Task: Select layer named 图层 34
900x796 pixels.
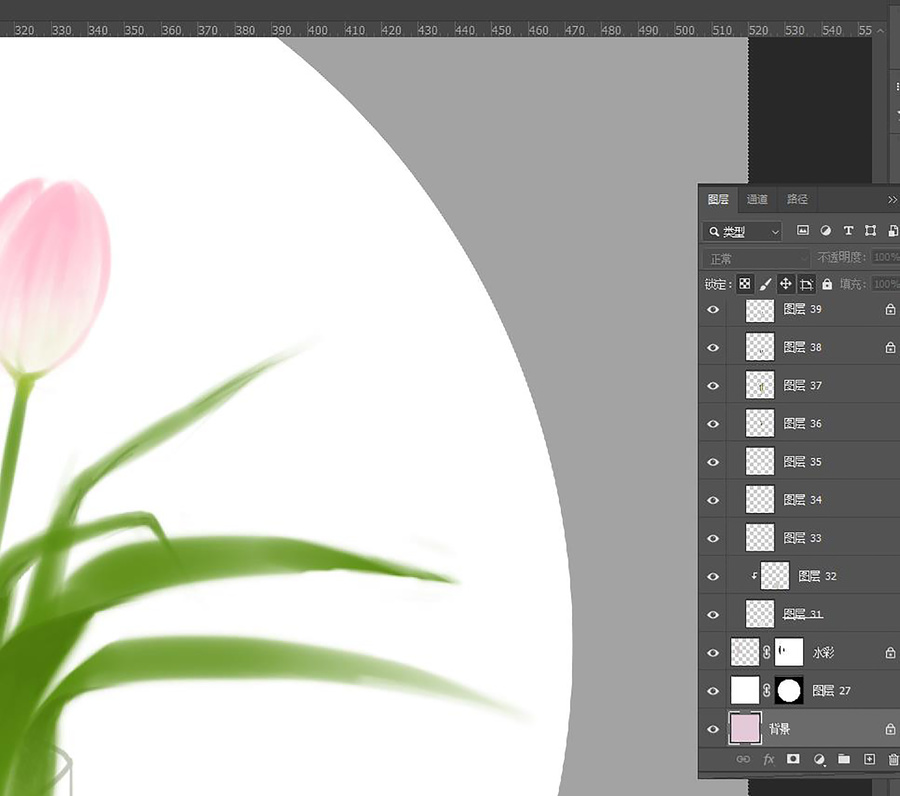Action: coord(802,500)
